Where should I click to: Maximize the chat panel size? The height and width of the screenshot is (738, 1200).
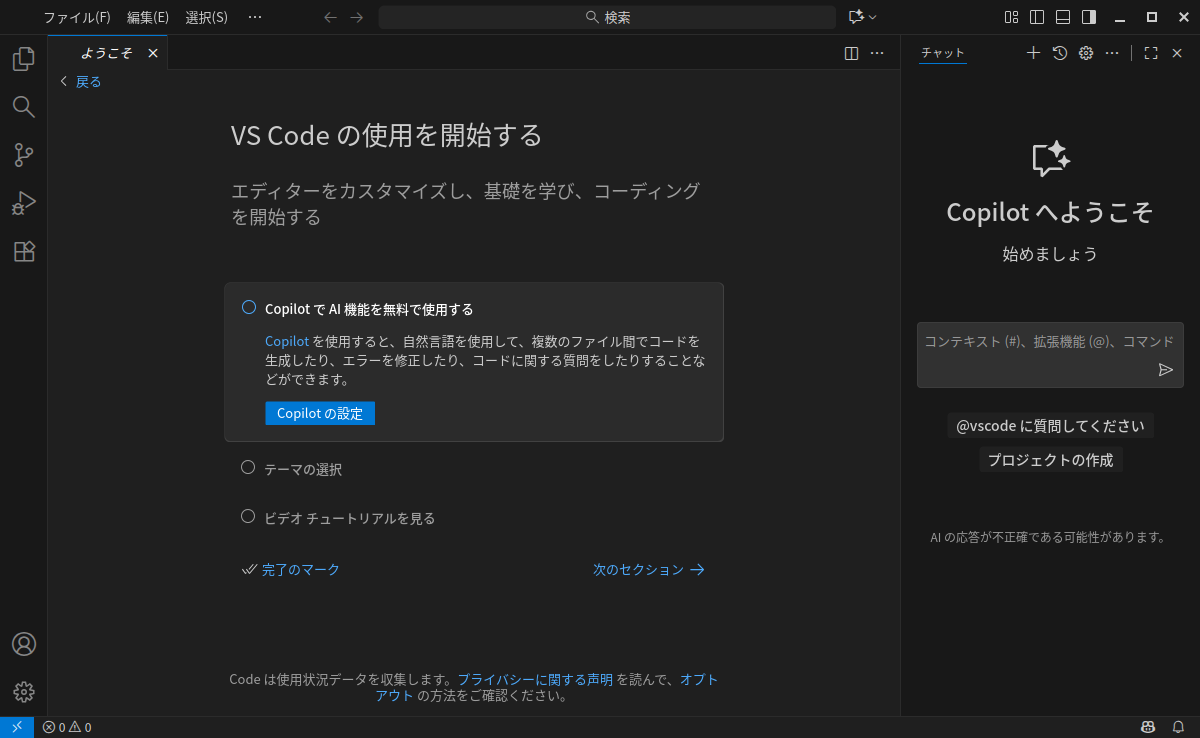1151,53
